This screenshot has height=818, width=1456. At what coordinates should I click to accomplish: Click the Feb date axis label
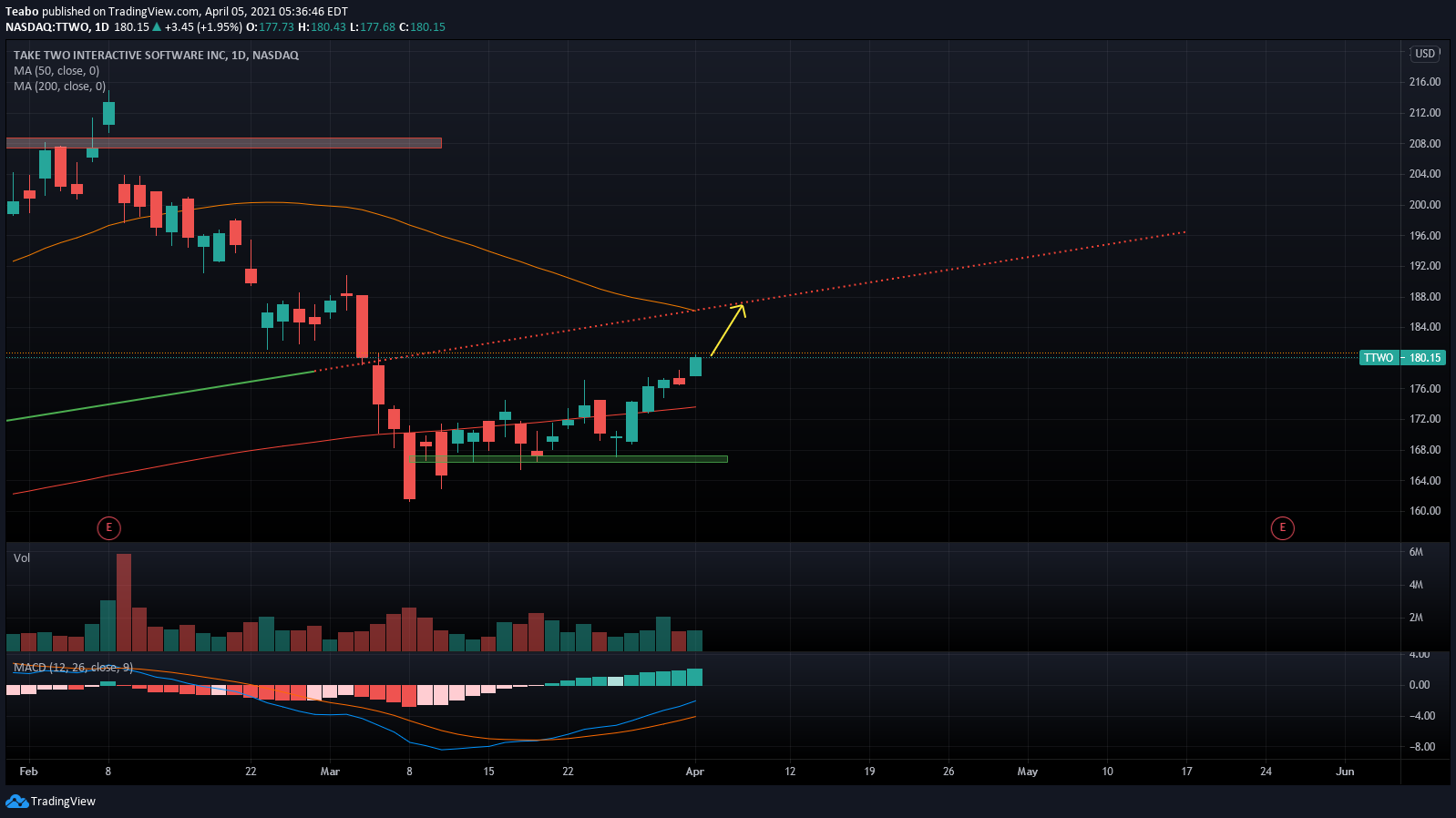coord(28,772)
